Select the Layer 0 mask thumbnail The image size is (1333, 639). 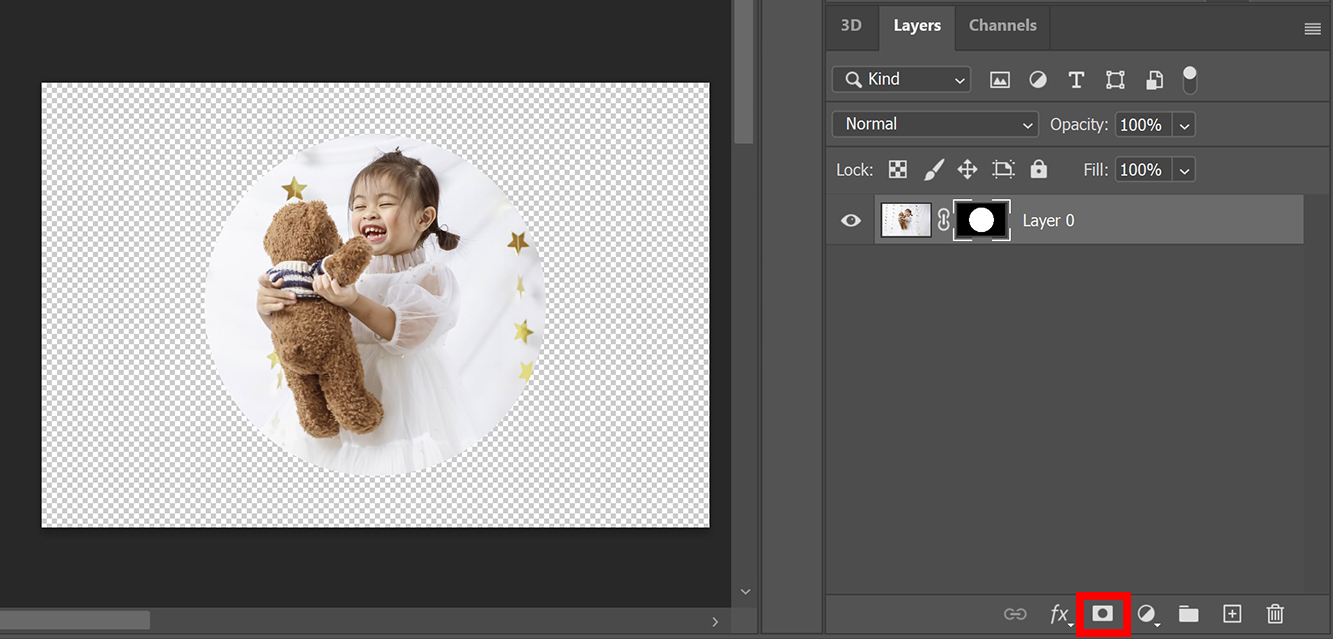coord(981,220)
